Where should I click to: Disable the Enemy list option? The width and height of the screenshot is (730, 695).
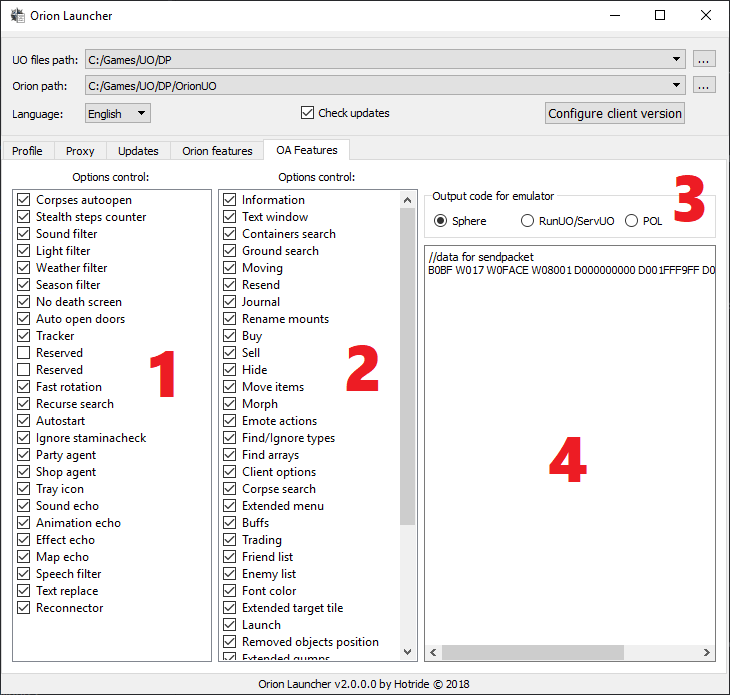[230, 574]
